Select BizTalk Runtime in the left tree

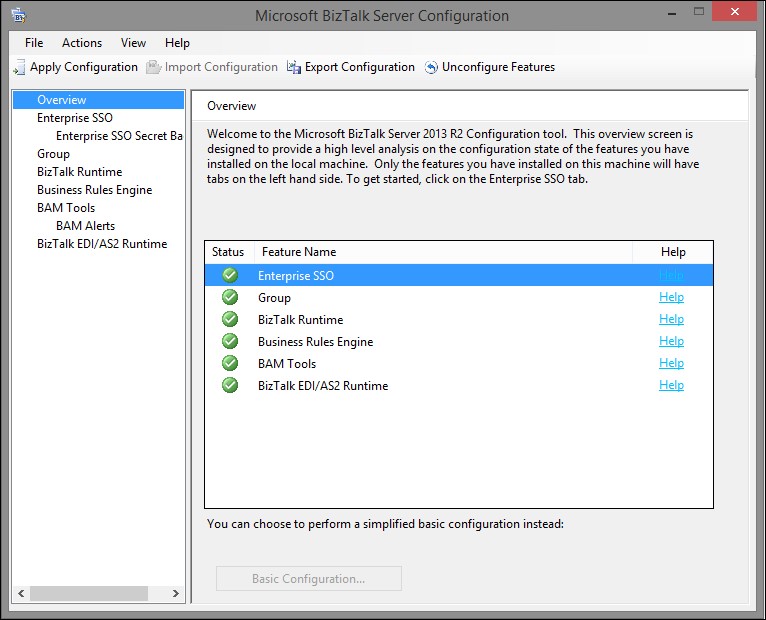[x=79, y=172]
